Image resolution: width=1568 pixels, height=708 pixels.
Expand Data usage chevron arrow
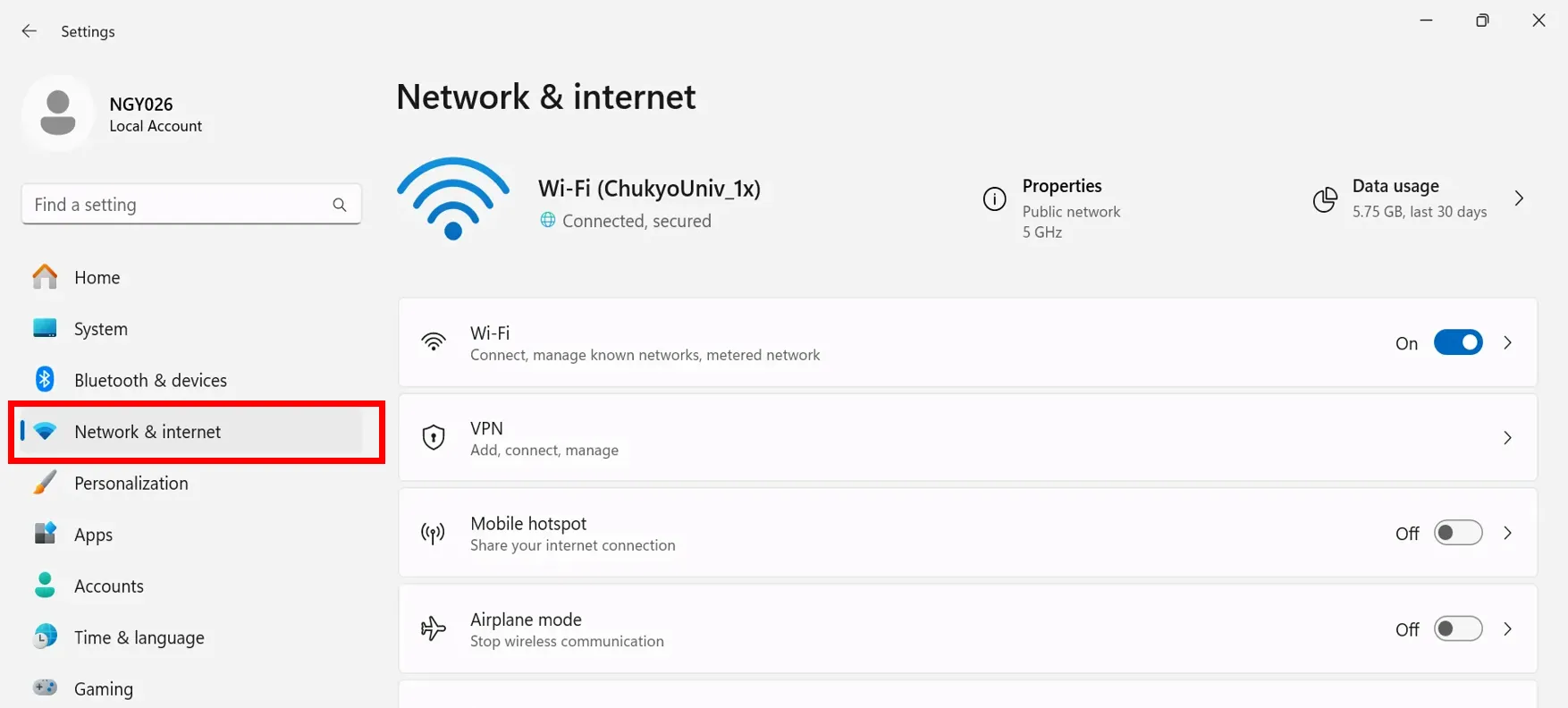coord(1519,198)
